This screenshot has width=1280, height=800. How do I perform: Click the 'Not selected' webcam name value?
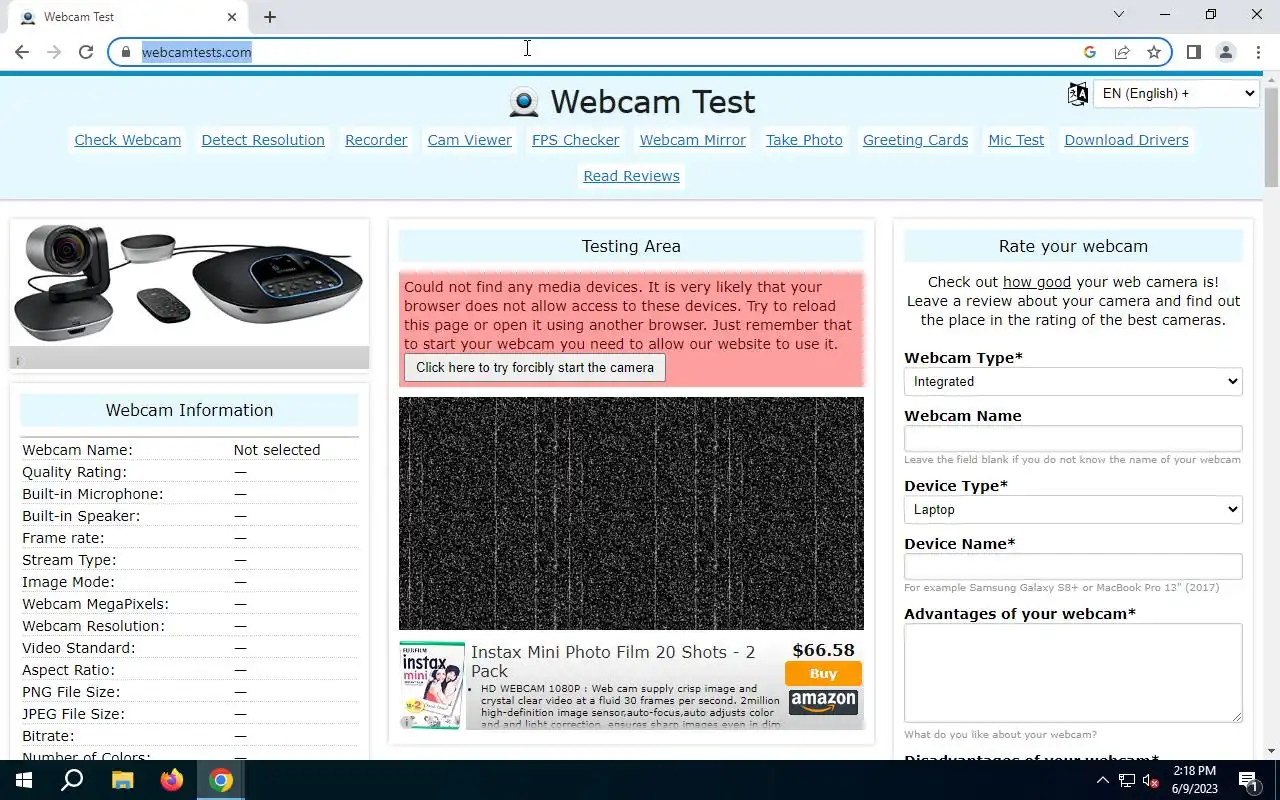tap(277, 450)
